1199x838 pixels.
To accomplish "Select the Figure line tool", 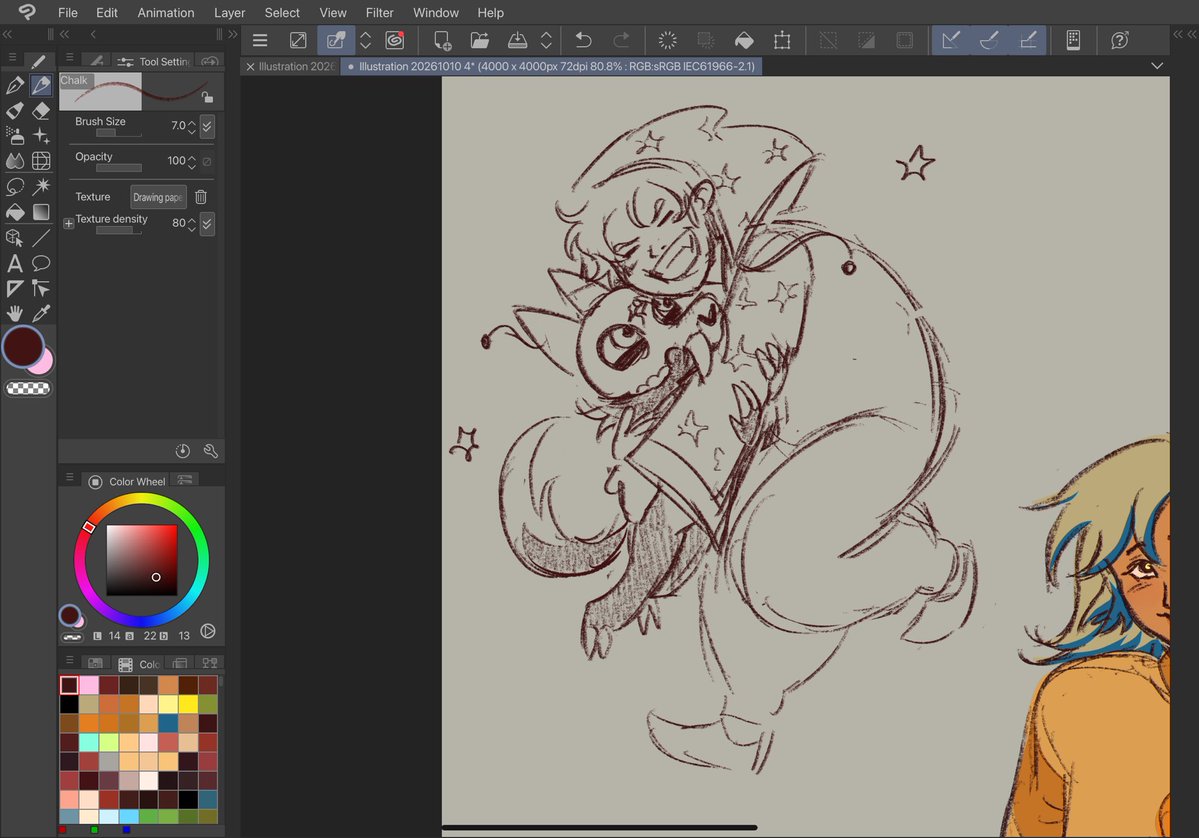I will coord(41,238).
